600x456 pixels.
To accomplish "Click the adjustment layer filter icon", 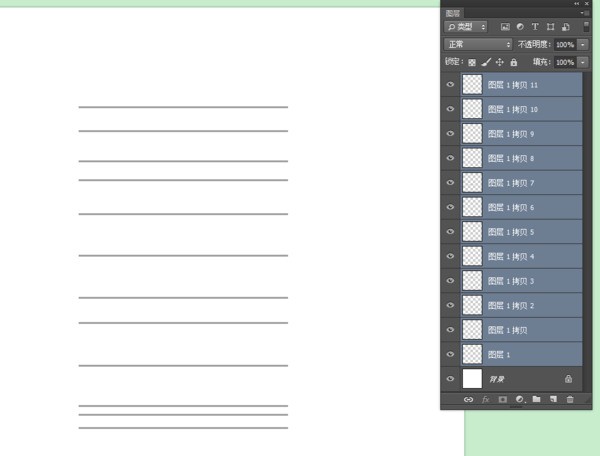I will pos(520,27).
